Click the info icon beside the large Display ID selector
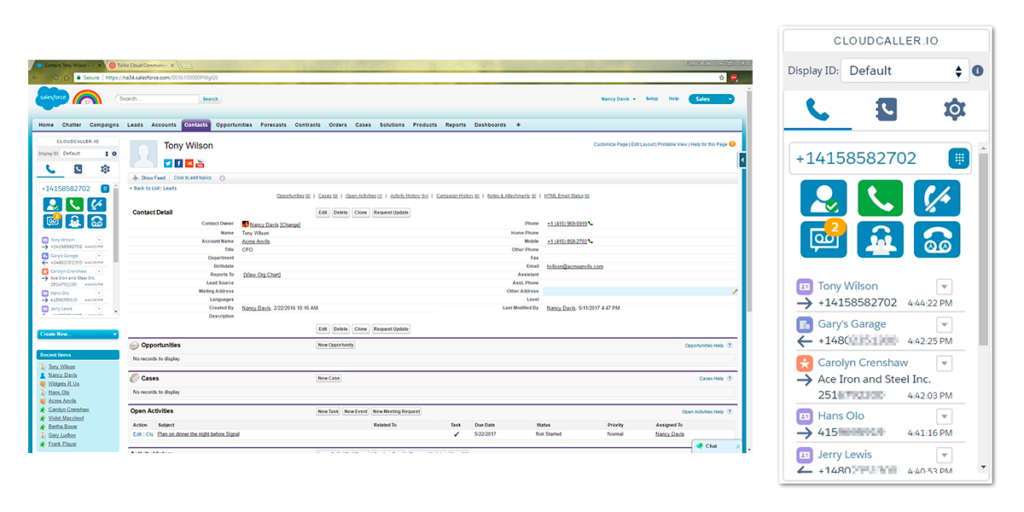Viewport: 1024px width, 512px height. tap(978, 71)
